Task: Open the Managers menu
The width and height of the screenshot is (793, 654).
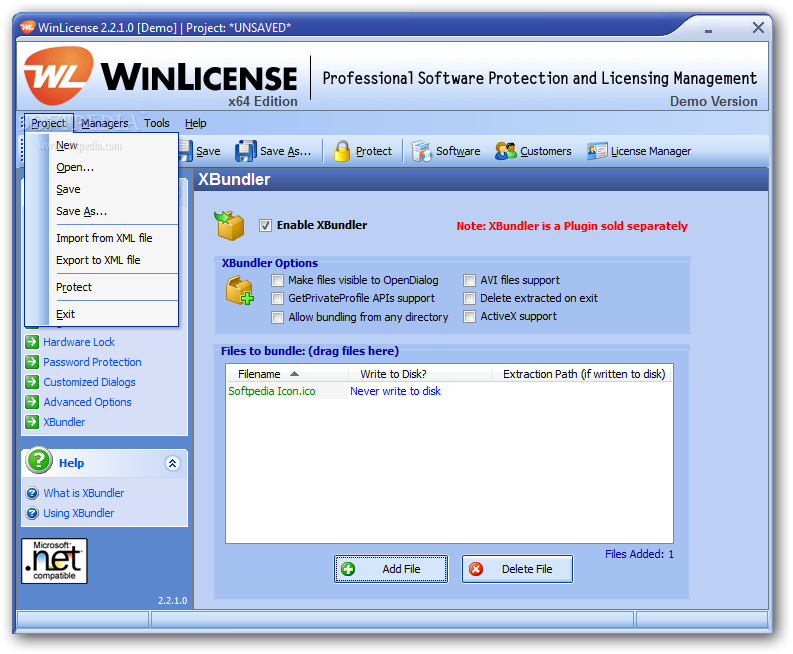Action: tap(105, 123)
